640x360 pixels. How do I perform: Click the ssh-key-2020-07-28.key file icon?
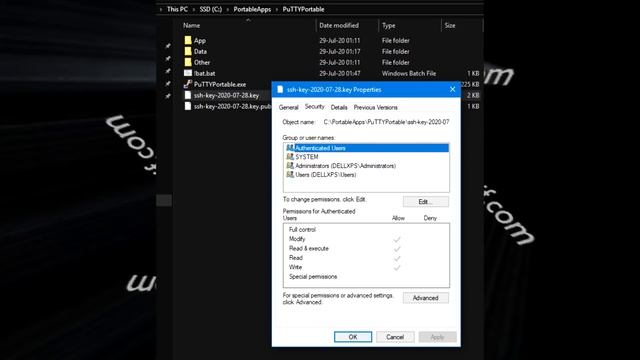coord(188,95)
